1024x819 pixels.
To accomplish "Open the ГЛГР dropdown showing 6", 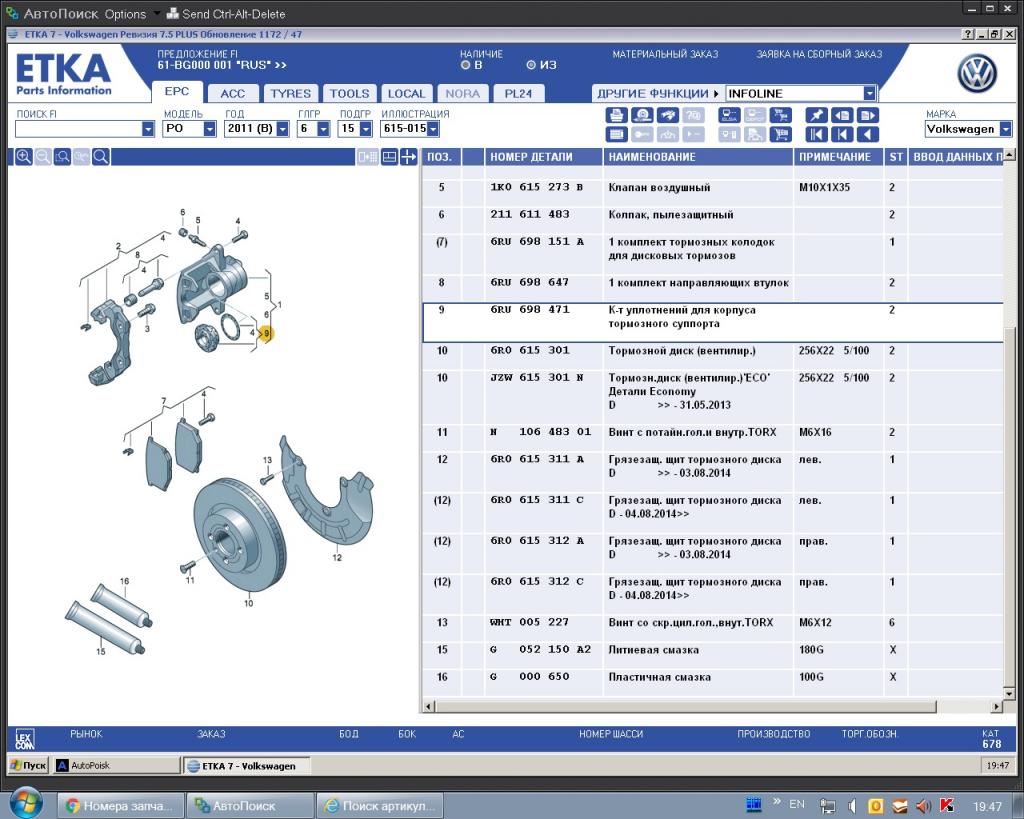I will pos(323,129).
